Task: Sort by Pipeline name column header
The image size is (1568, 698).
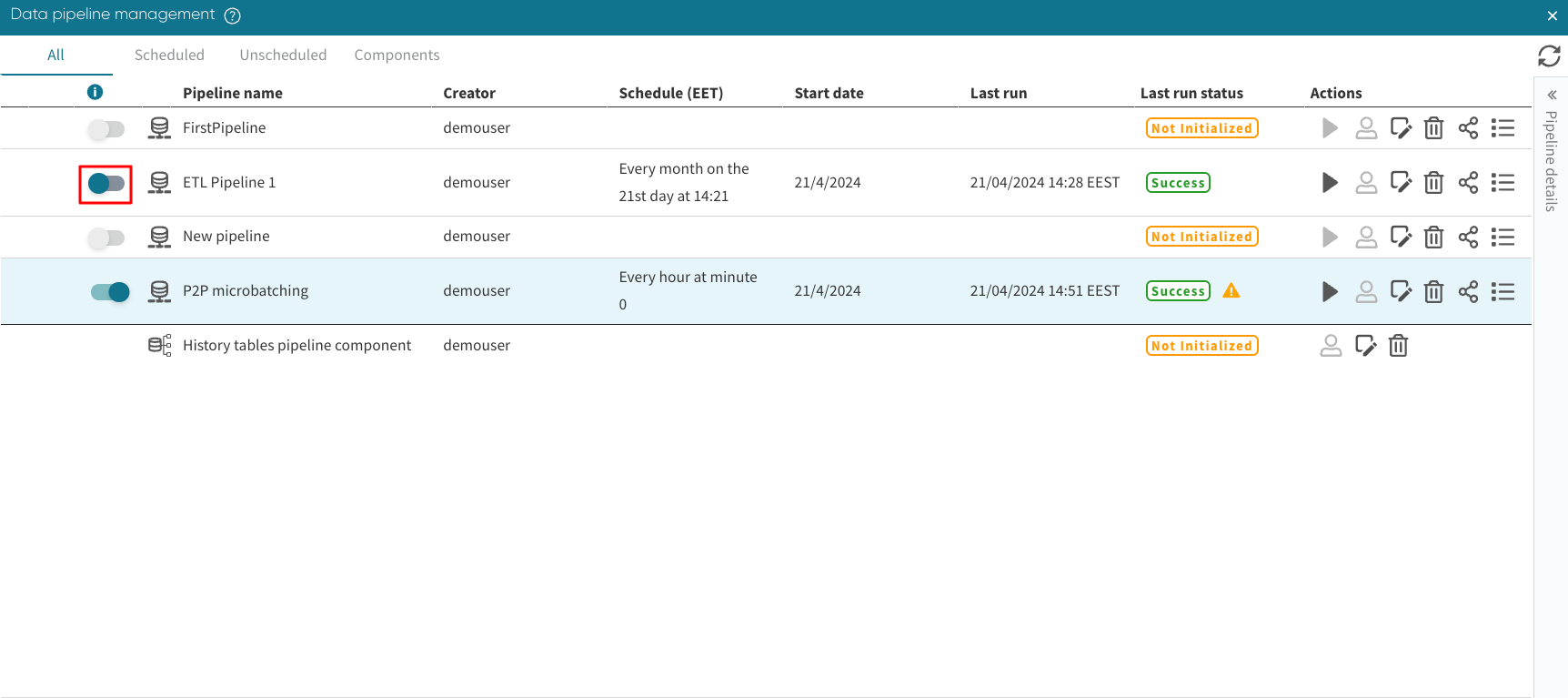Action: (233, 93)
